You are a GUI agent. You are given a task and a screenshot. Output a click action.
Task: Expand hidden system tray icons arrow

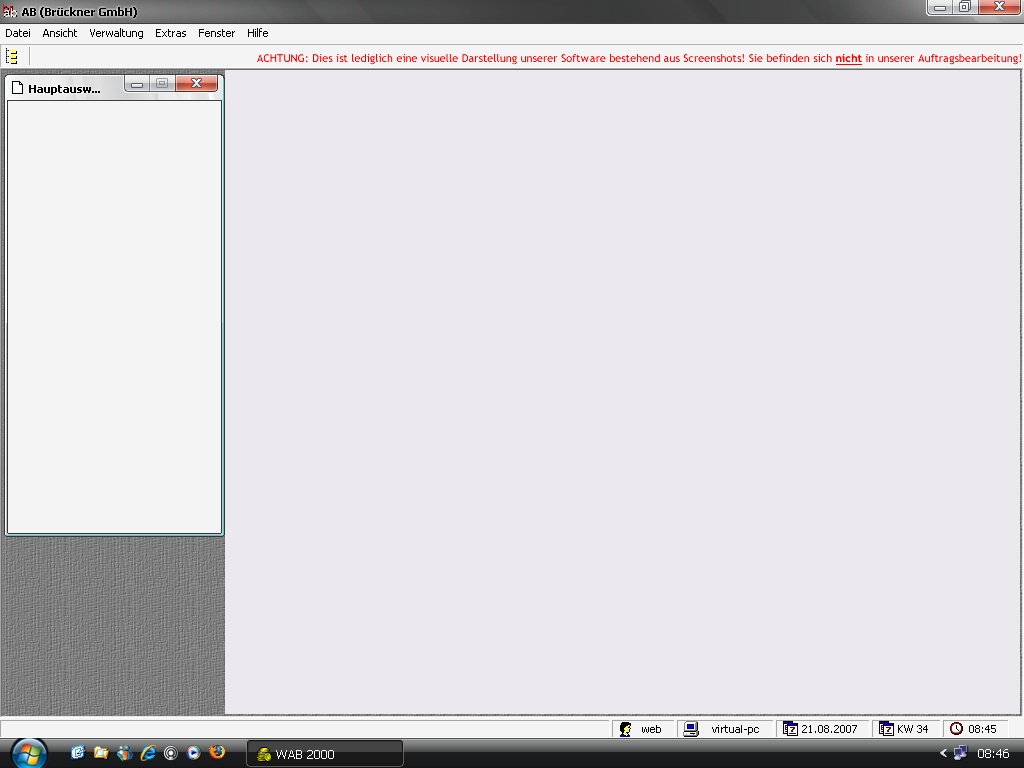pyautogui.click(x=943, y=753)
